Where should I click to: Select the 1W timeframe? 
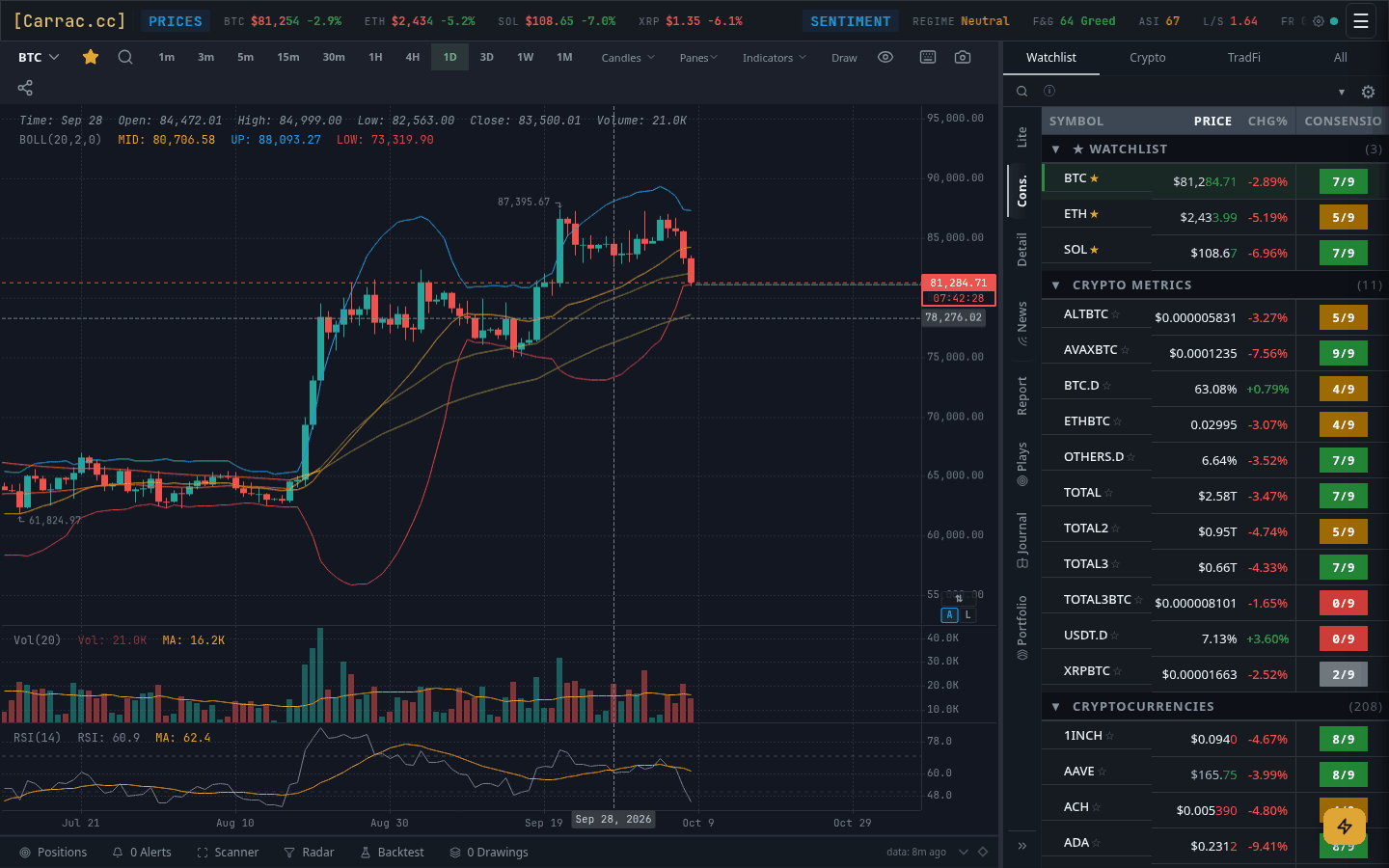coord(526,57)
